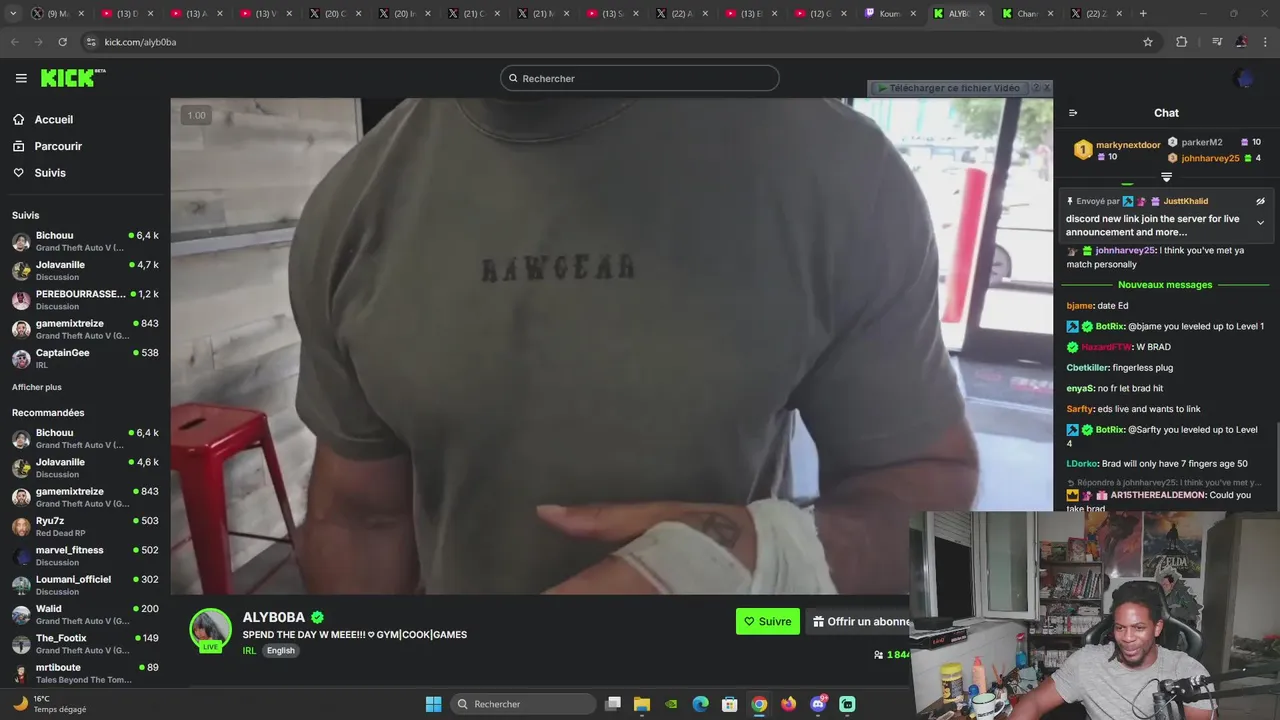
Task: Click the 1.00 playback speed badge
Action: click(196, 115)
